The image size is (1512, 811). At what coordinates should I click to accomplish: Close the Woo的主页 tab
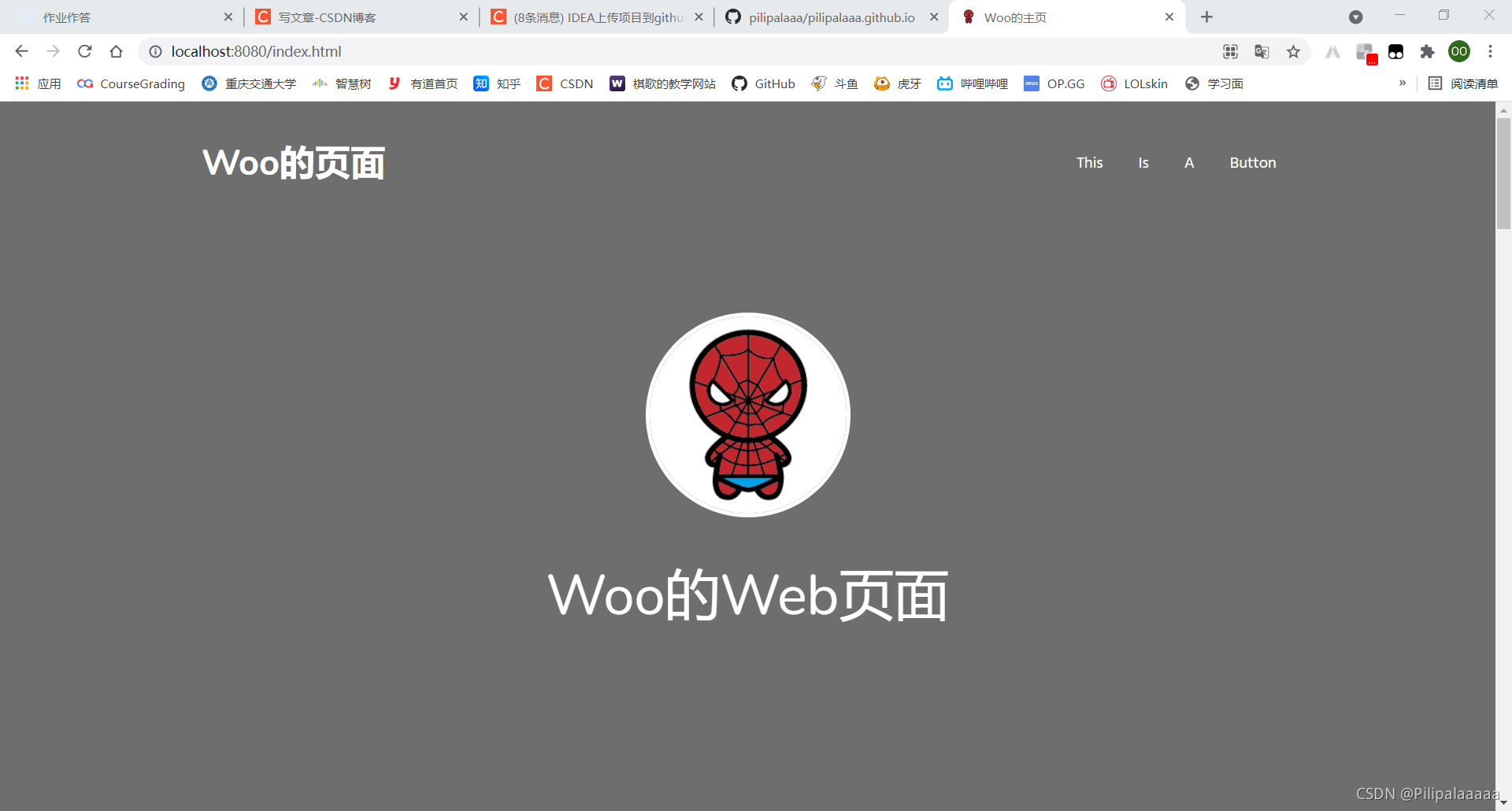[x=1169, y=17]
